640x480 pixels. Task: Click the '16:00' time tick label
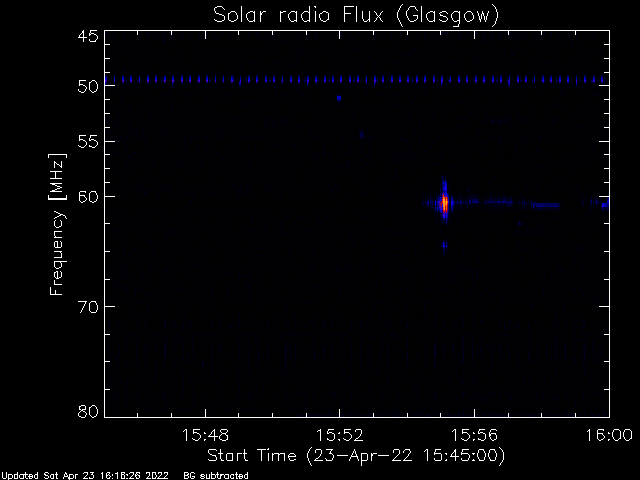point(609,435)
